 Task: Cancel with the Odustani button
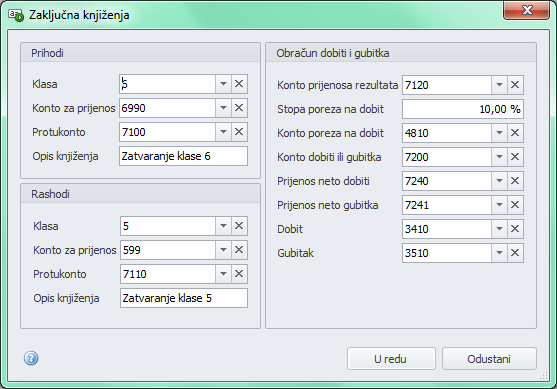489,359
